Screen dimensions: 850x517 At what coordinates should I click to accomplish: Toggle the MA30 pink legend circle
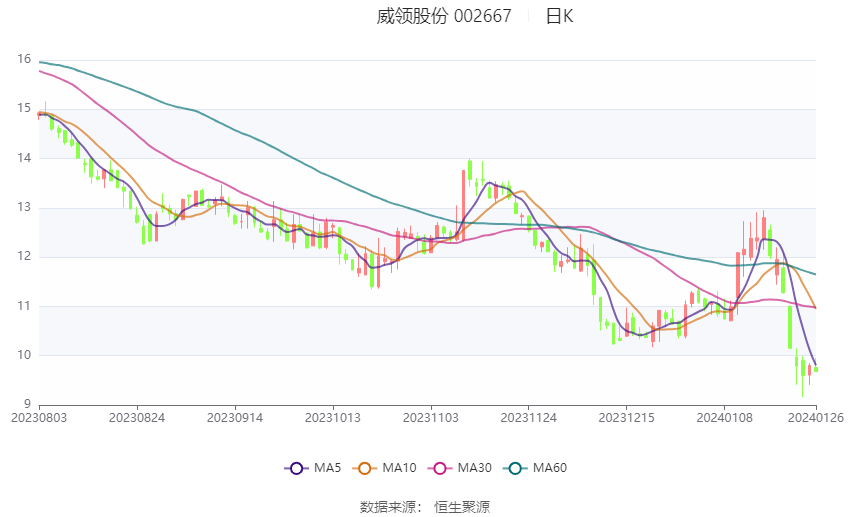point(440,468)
